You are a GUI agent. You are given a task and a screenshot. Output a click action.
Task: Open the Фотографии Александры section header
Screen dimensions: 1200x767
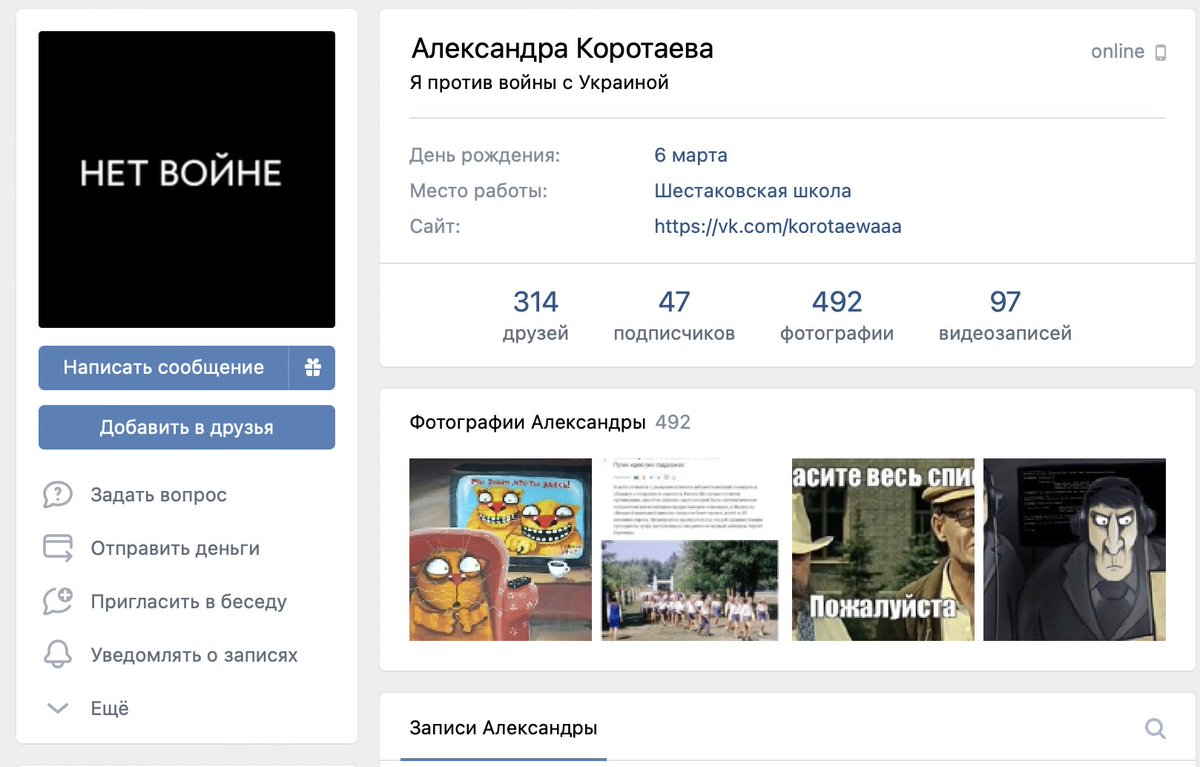tap(527, 423)
